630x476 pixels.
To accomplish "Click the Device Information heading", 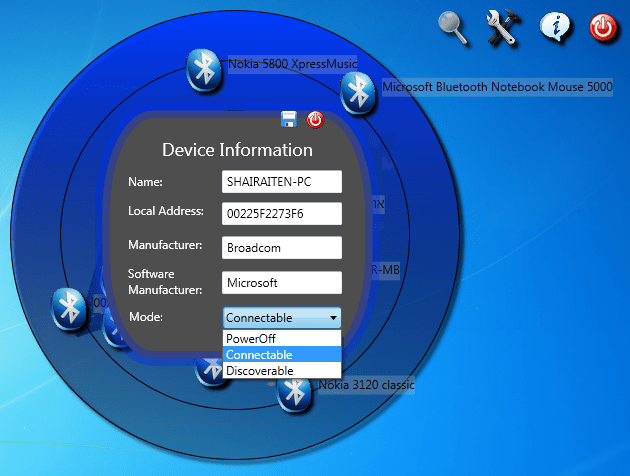I will coord(237,150).
